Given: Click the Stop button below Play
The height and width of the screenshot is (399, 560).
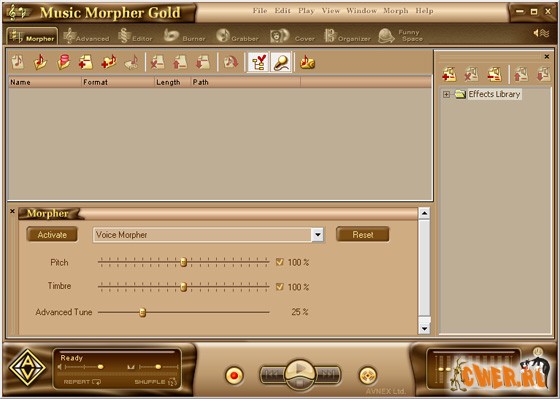Looking at the screenshot, I should click(x=300, y=384).
